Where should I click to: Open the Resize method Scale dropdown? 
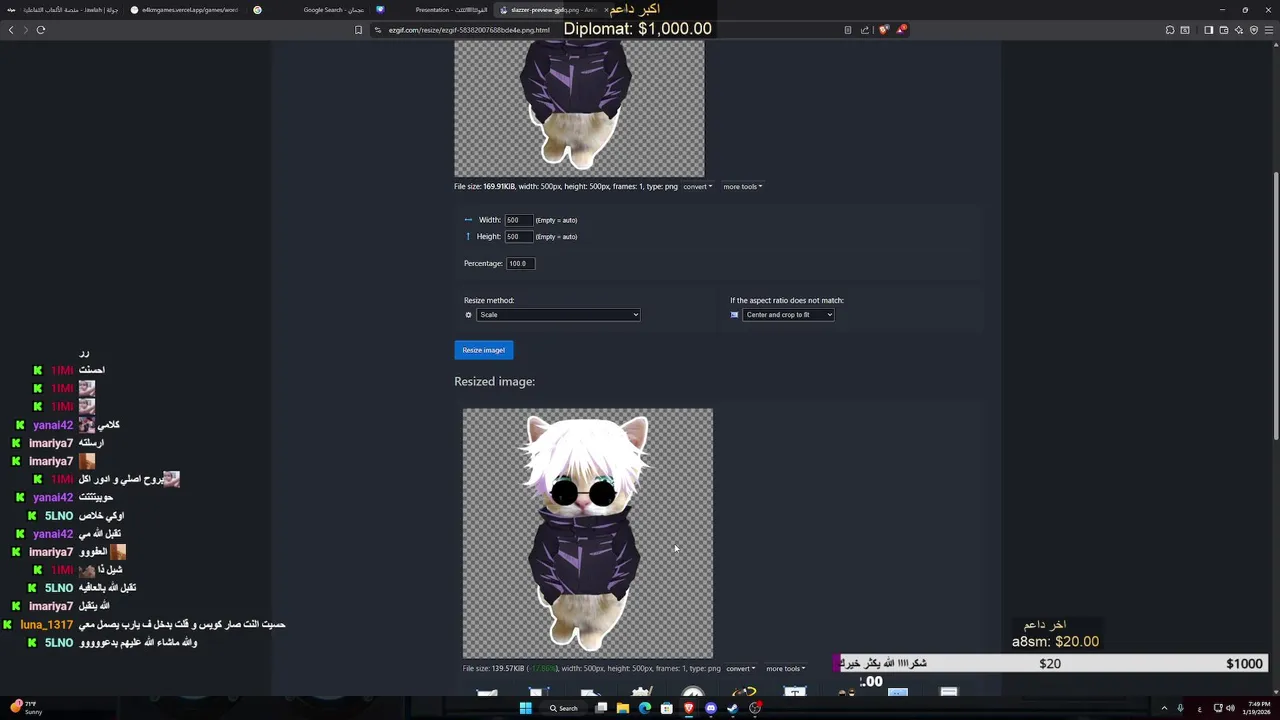(x=558, y=315)
